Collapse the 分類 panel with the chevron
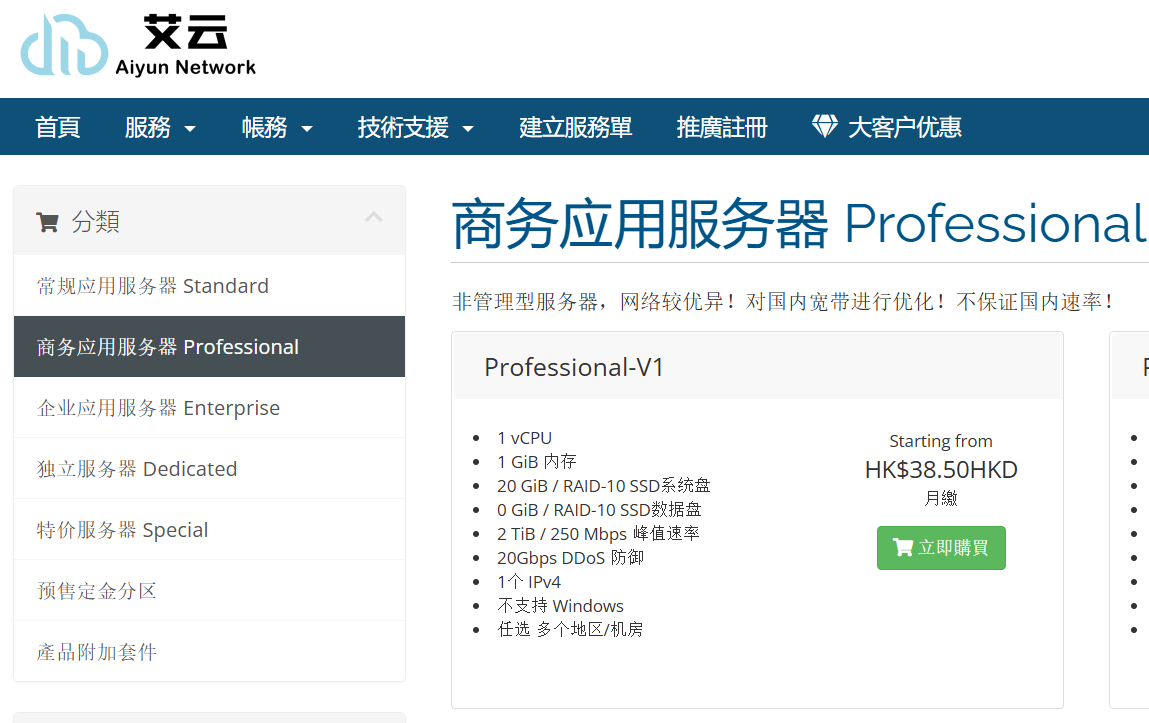The height and width of the screenshot is (723, 1149). [374, 217]
